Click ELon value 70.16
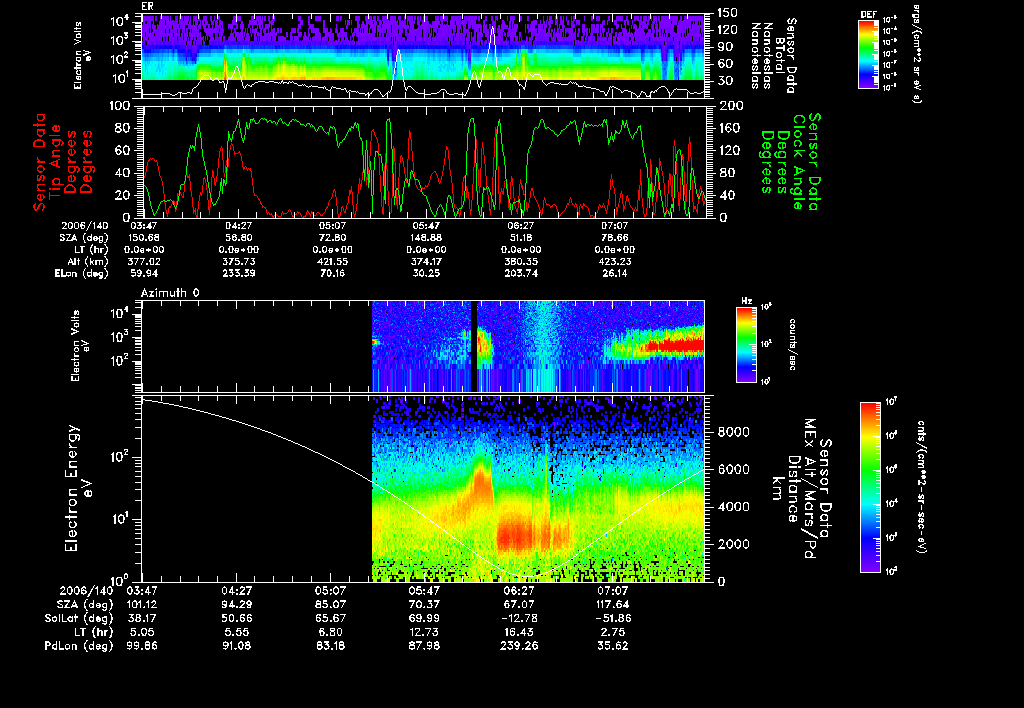This screenshot has height=708, width=1024. [x=332, y=274]
